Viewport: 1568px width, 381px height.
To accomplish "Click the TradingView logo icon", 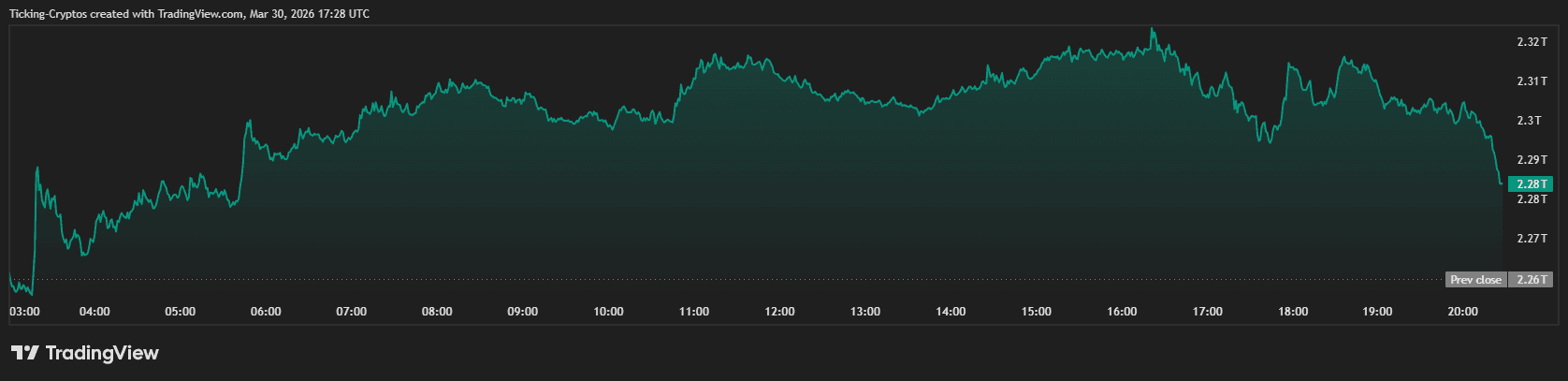I will click(24, 353).
